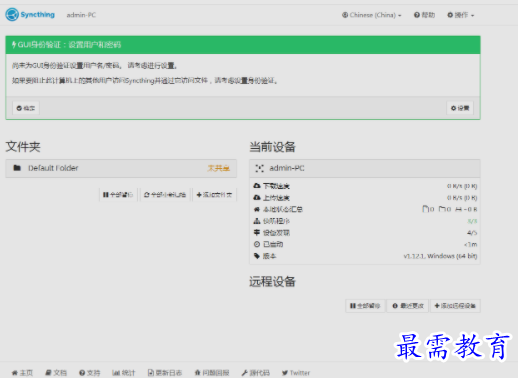Click download rate 0 B/s value

(462, 186)
